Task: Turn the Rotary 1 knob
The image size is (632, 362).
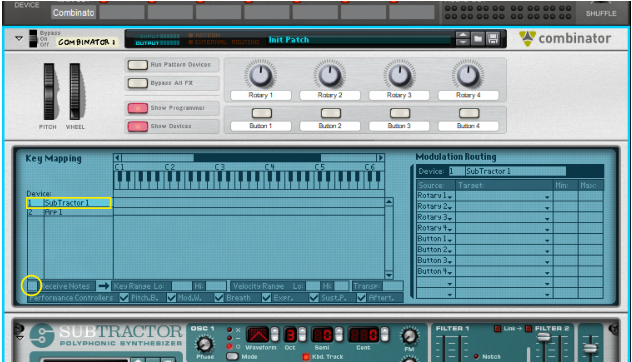Action: pos(260,75)
